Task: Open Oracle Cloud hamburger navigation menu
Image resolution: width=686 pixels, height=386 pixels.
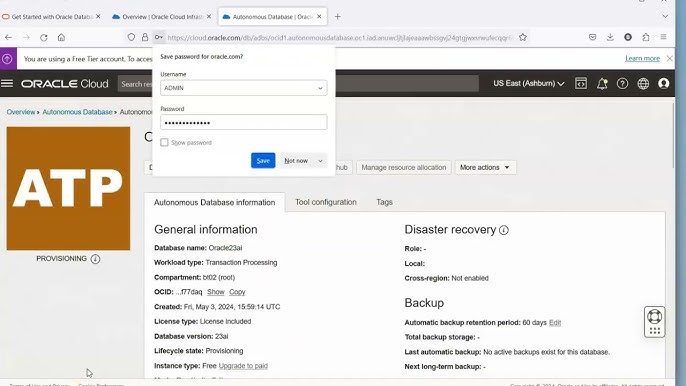Action: 7,83
